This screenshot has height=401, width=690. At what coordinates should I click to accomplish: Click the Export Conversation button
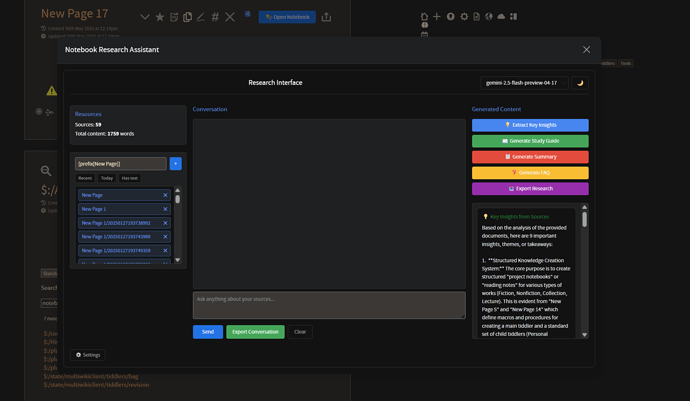tap(255, 332)
